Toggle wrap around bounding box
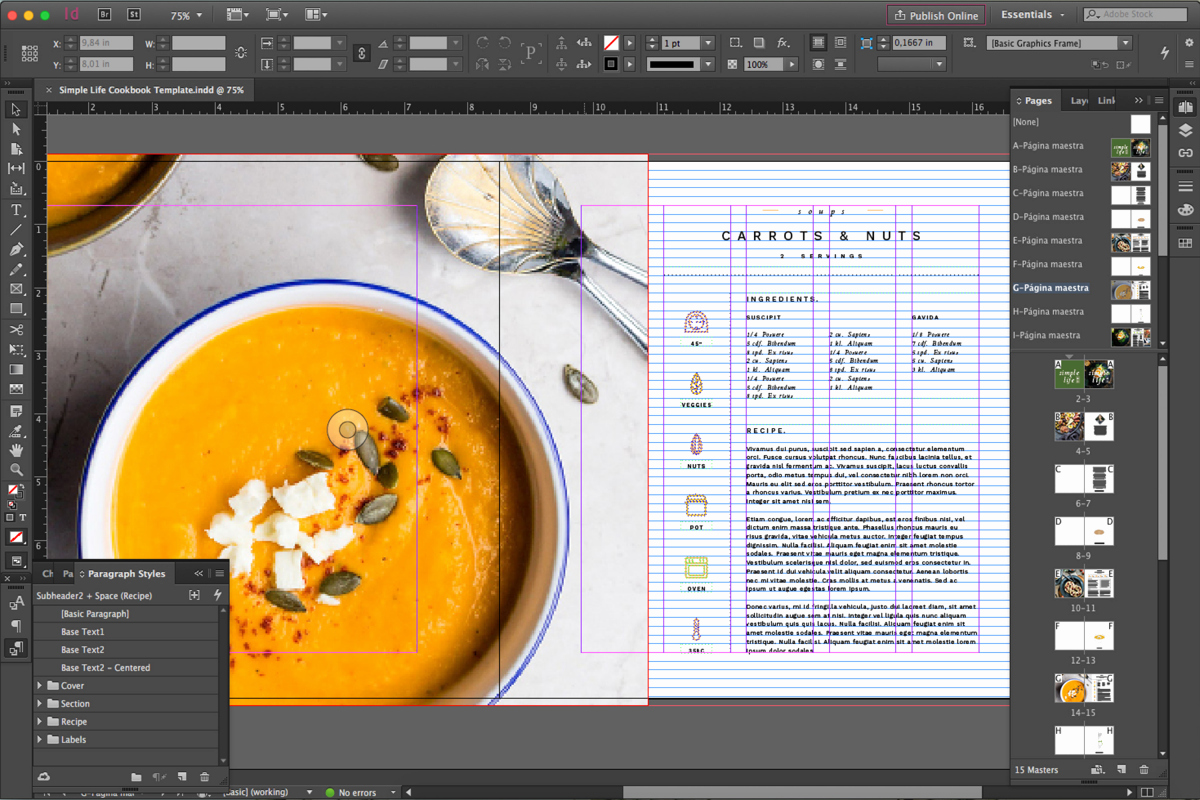The image size is (1200, 800). coord(840,43)
